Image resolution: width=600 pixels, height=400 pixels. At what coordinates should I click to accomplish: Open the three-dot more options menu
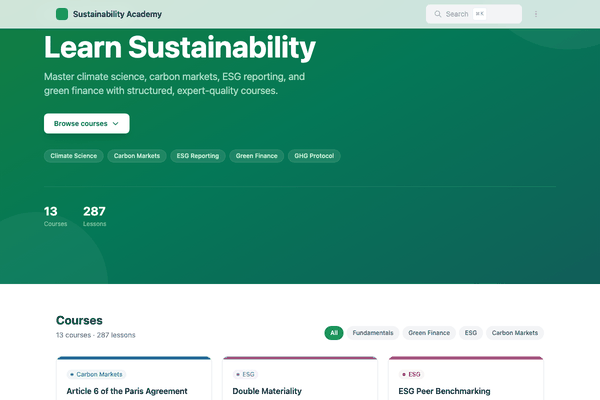pos(536,14)
